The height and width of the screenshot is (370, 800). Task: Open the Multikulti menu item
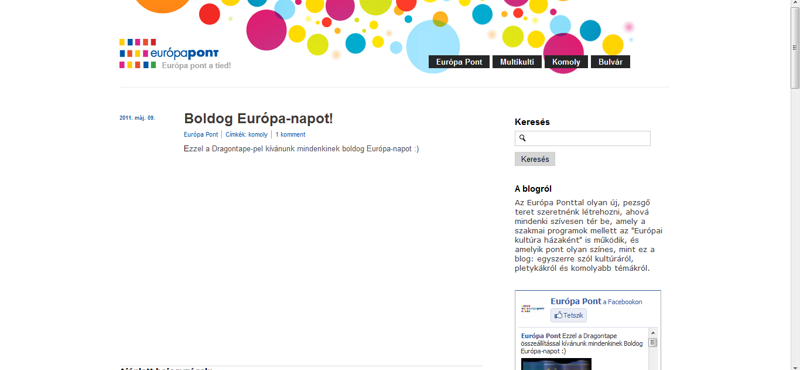pos(517,62)
